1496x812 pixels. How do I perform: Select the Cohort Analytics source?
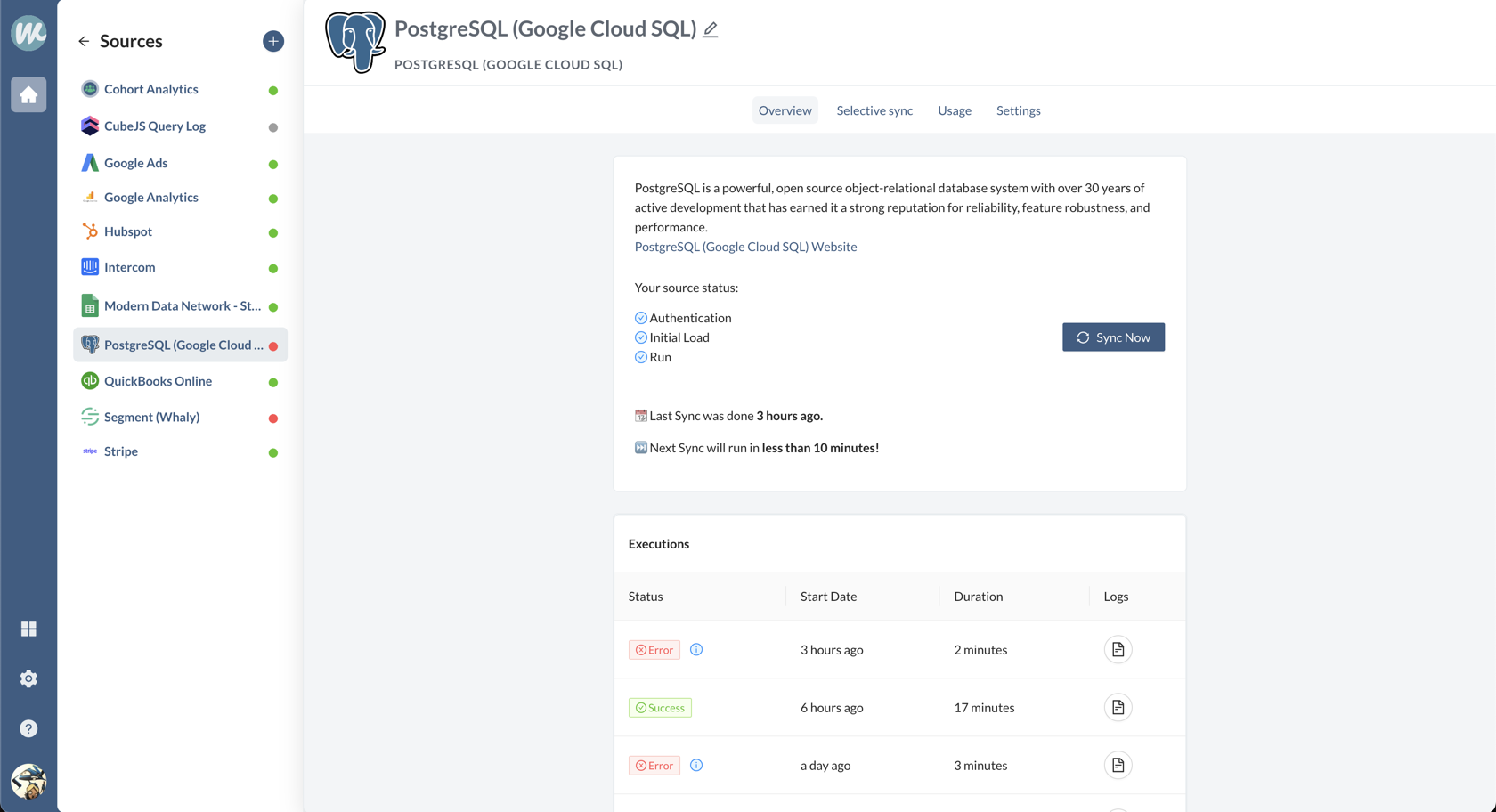(180, 89)
